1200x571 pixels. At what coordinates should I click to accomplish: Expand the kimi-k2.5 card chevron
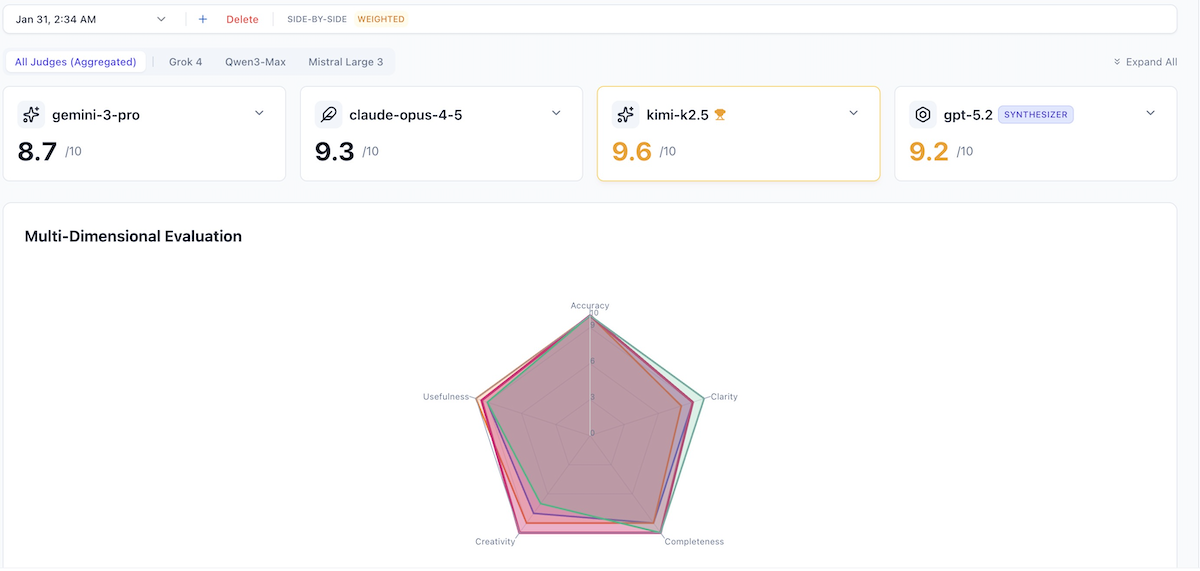pyautogui.click(x=853, y=113)
